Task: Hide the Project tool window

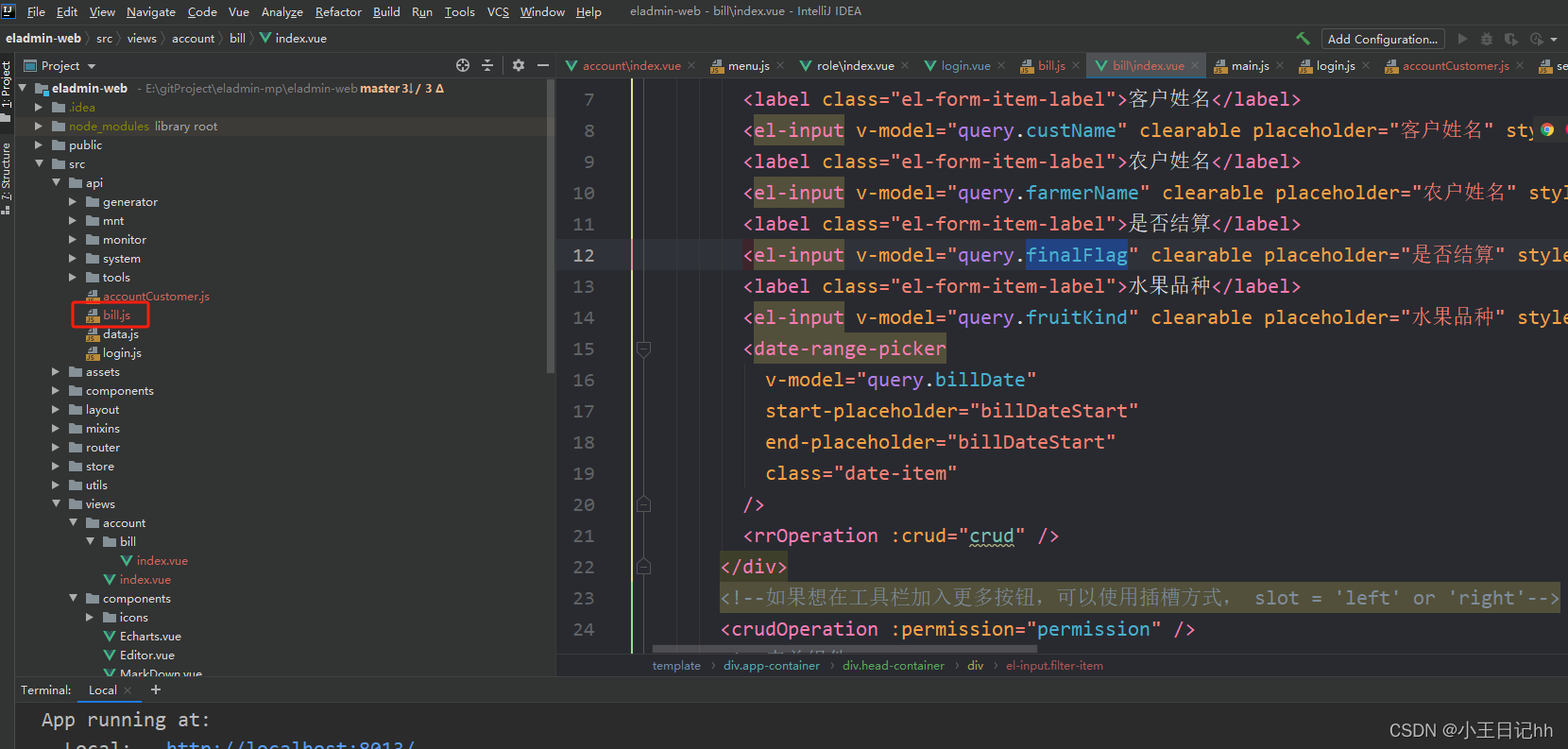Action: tap(543, 65)
